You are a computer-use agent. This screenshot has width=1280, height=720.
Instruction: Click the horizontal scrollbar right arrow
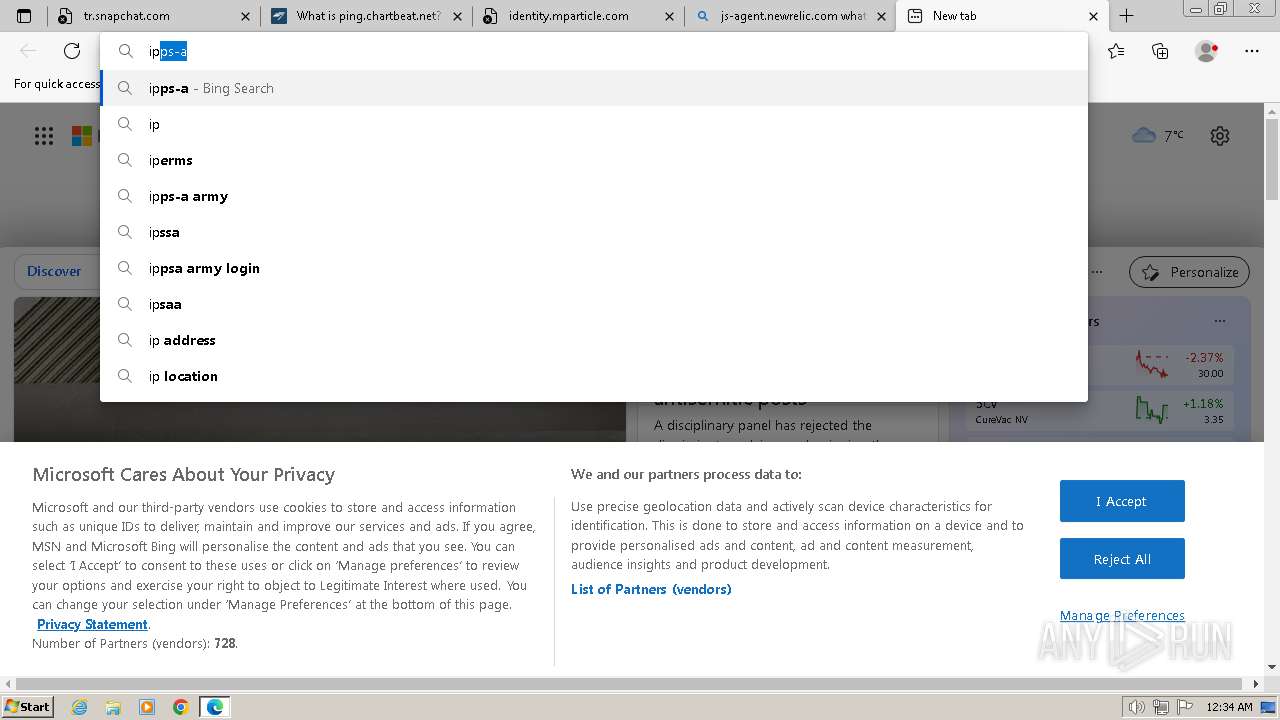[1257, 684]
